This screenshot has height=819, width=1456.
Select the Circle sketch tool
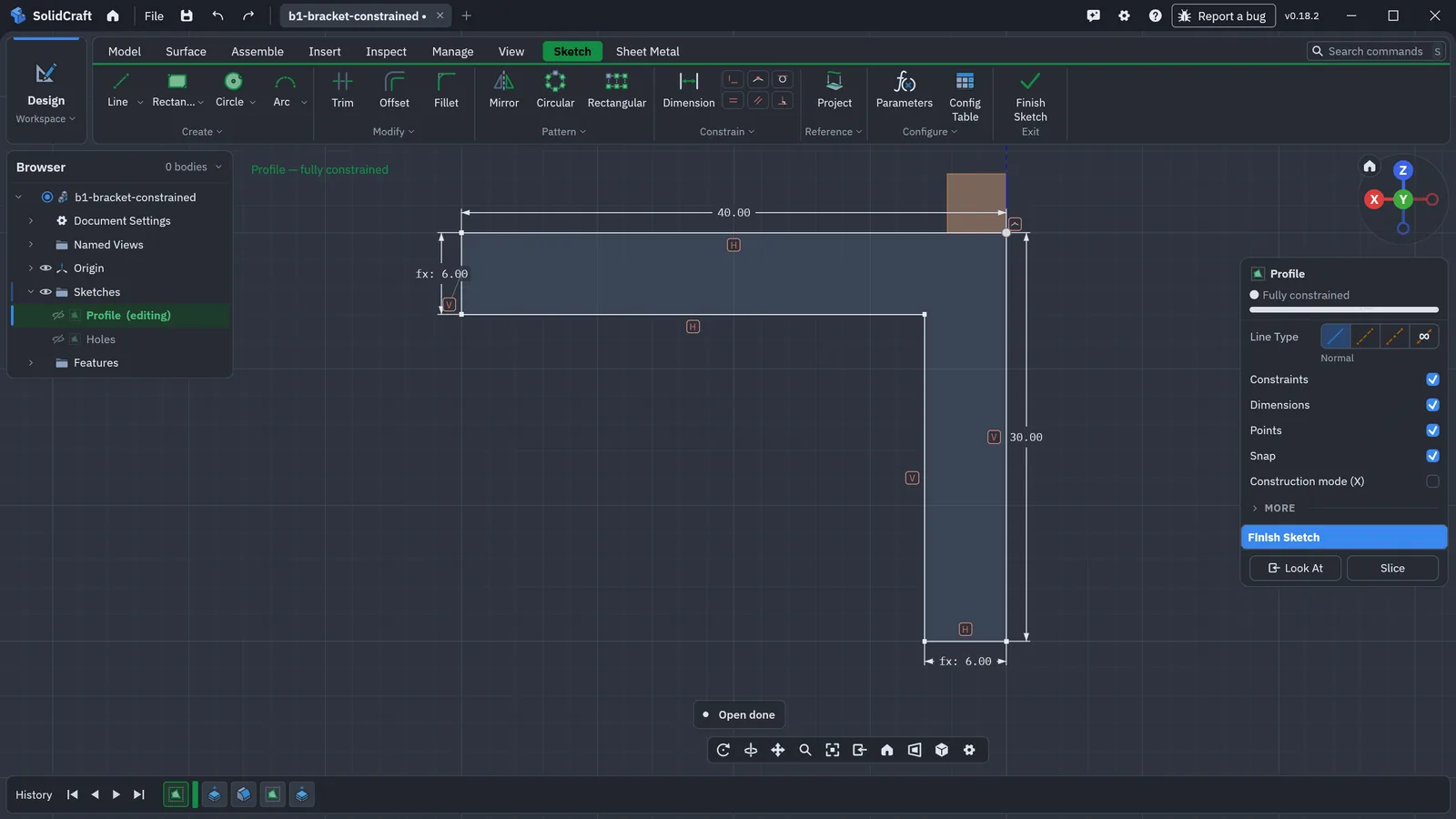[x=229, y=90]
